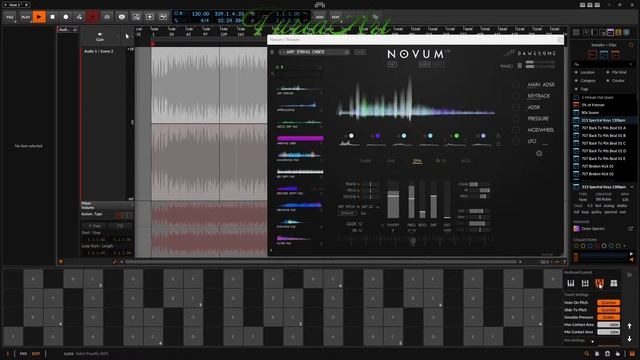Select '80s Snare' in browser list
The height and width of the screenshot is (360, 640).
(x=604, y=113)
